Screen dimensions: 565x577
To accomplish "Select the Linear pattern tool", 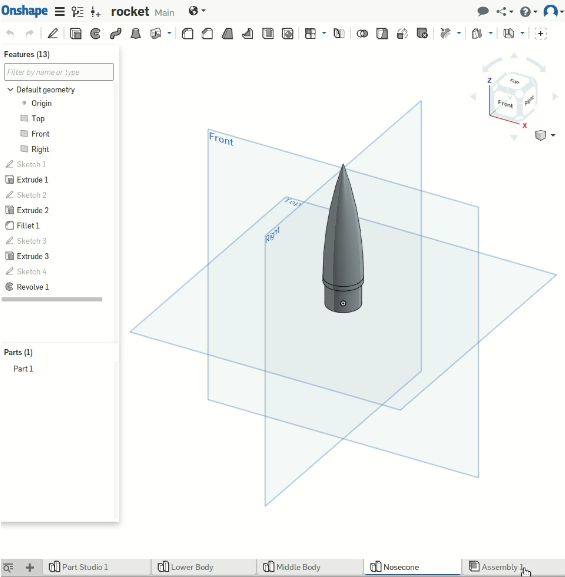I will 310,34.
